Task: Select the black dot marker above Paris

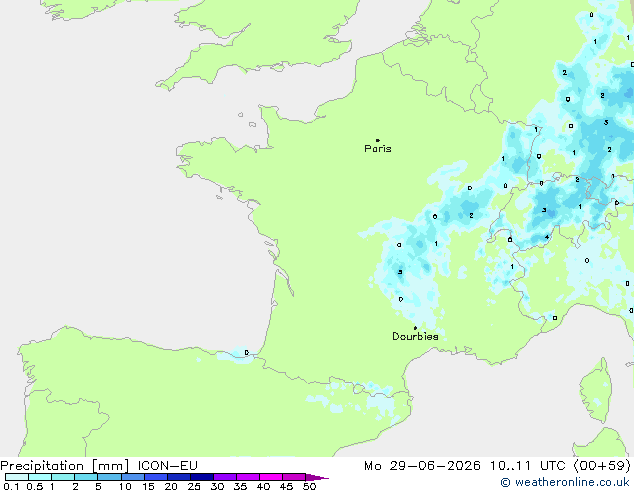Action: click(x=378, y=140)
